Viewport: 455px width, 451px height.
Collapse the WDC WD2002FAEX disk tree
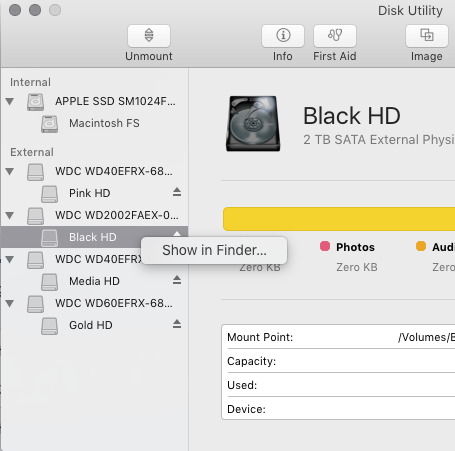pyautogui.click(x=10, y=215)
